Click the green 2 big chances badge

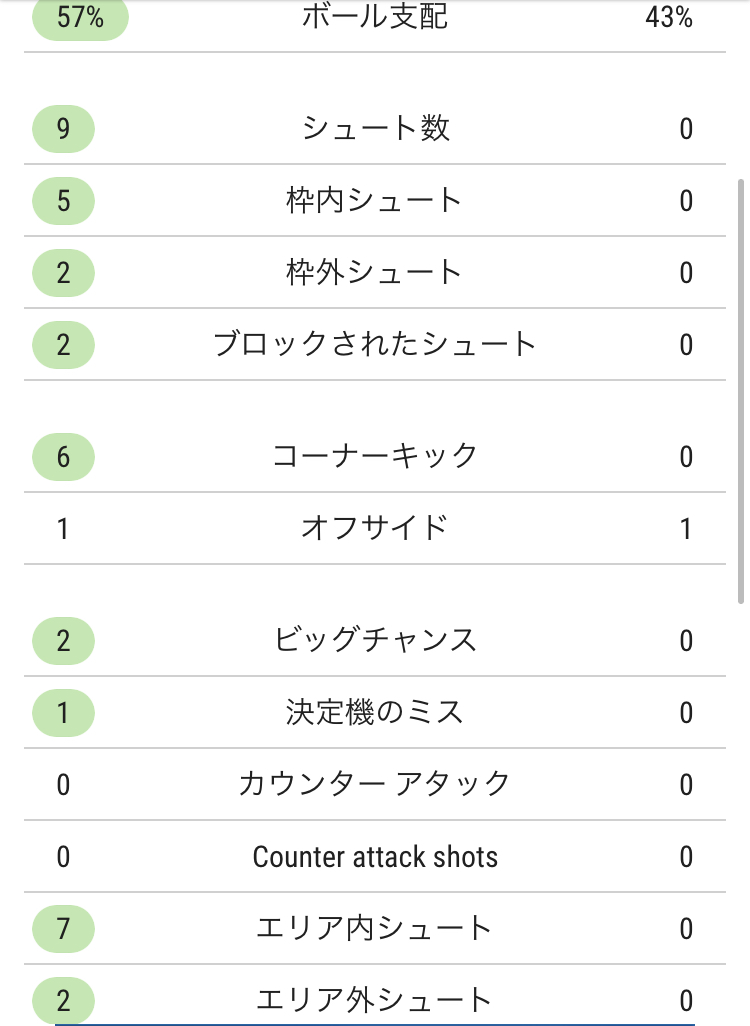(63, 641)
